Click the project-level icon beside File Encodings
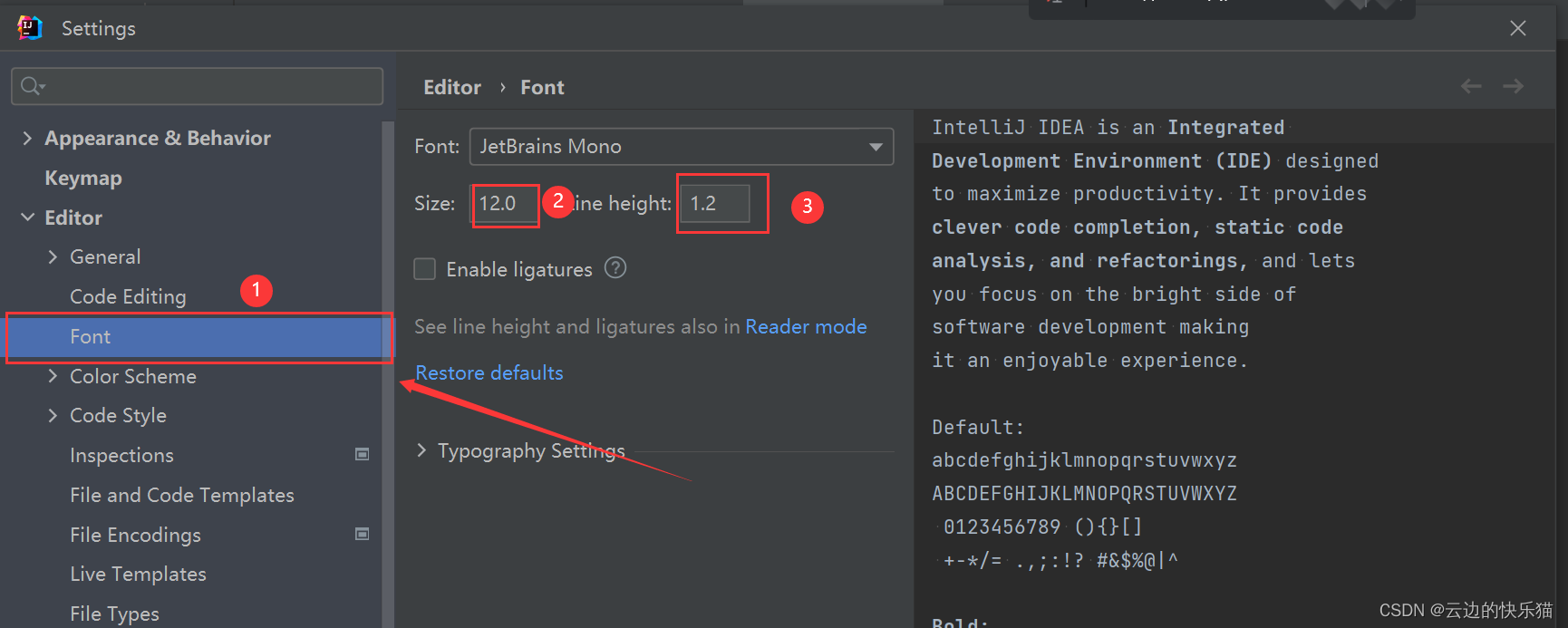This screenshot has width=1568, height=628. (x=362, y=534)
